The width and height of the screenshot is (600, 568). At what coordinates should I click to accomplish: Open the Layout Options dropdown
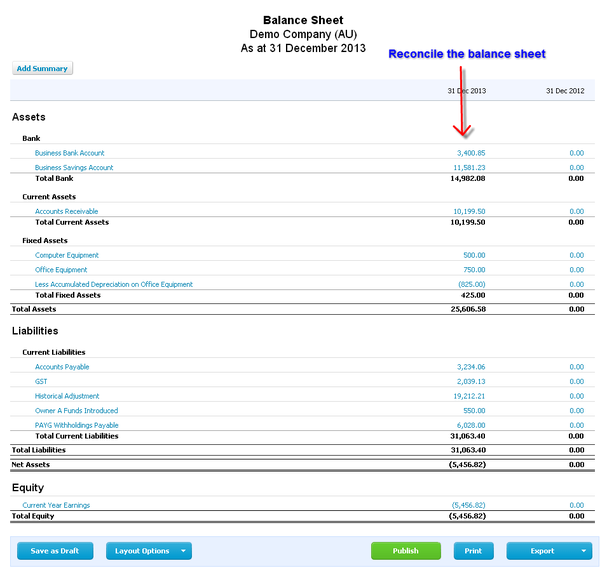tap(148, 551)
